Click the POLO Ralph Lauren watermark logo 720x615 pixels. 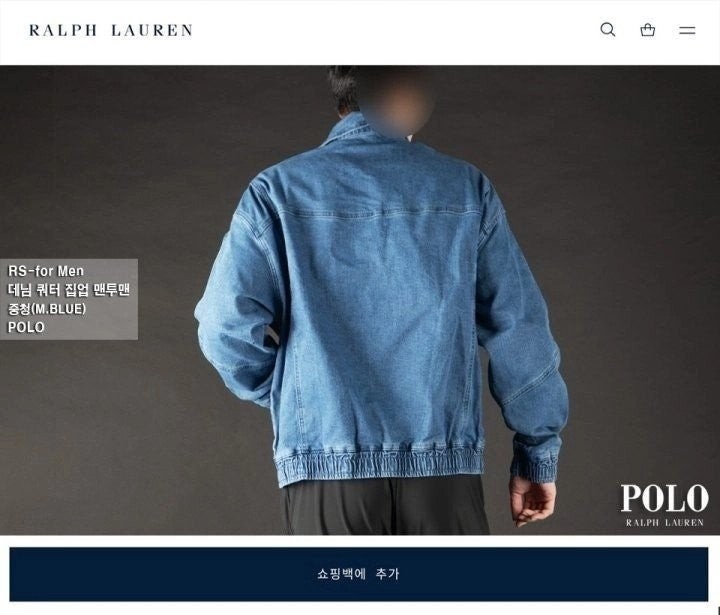(664, 505)
